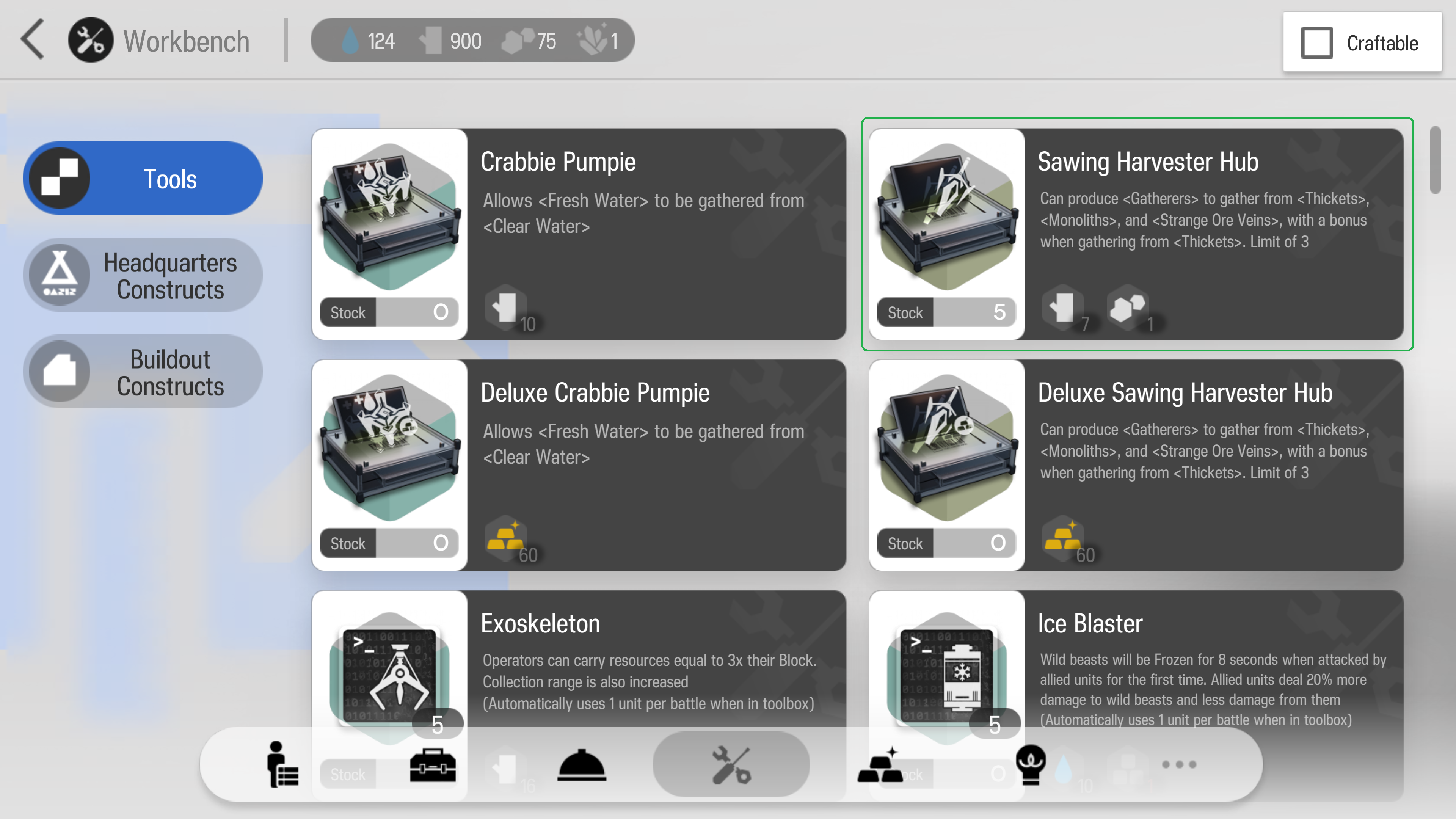Open the food cloche icon in bottom bar
The height and width of the screenshot is (819, 1456).
coord(582,765)
